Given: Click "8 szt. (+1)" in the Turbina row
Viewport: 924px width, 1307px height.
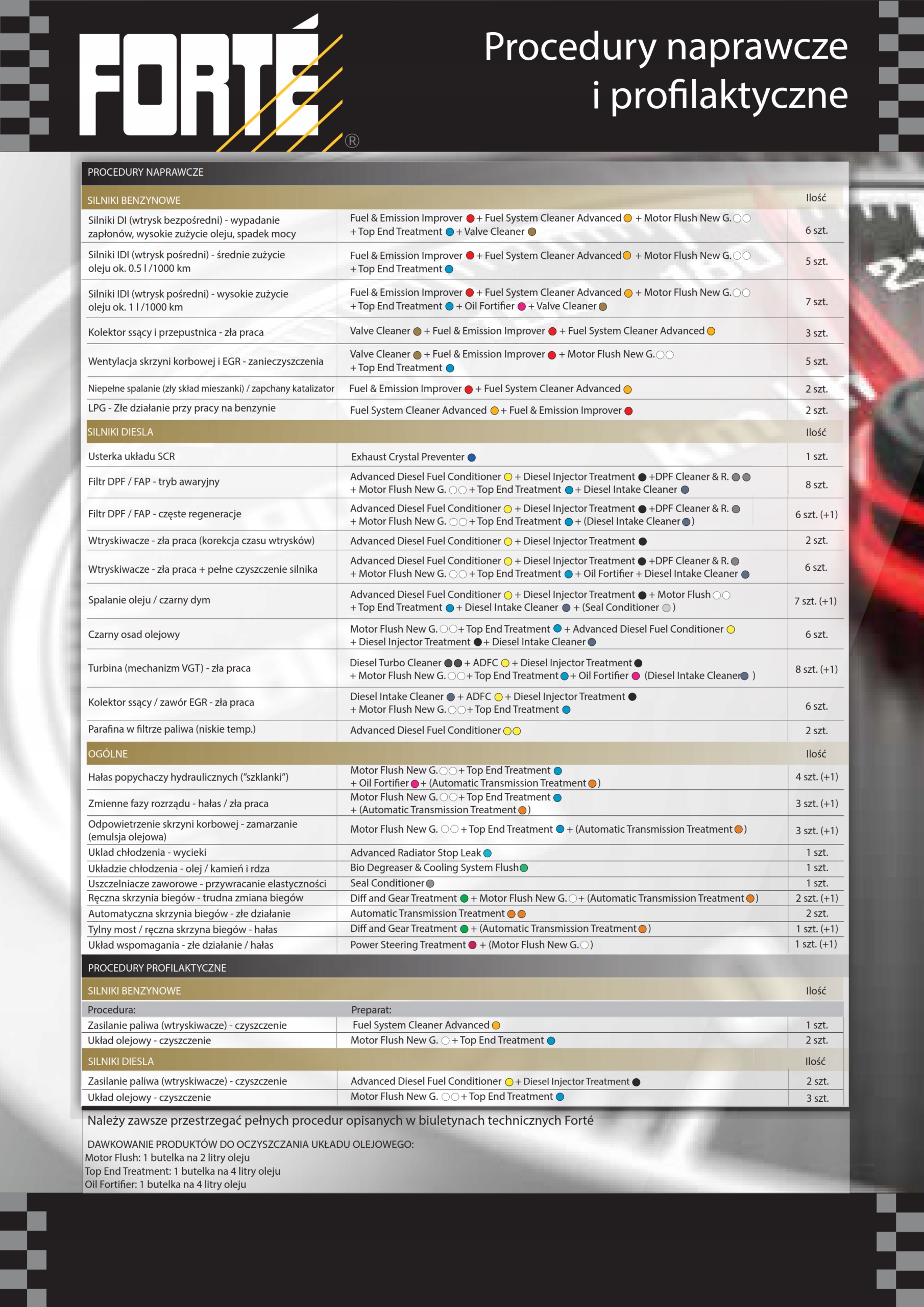Looking at the screenshot, I should (x=816, y=669).
